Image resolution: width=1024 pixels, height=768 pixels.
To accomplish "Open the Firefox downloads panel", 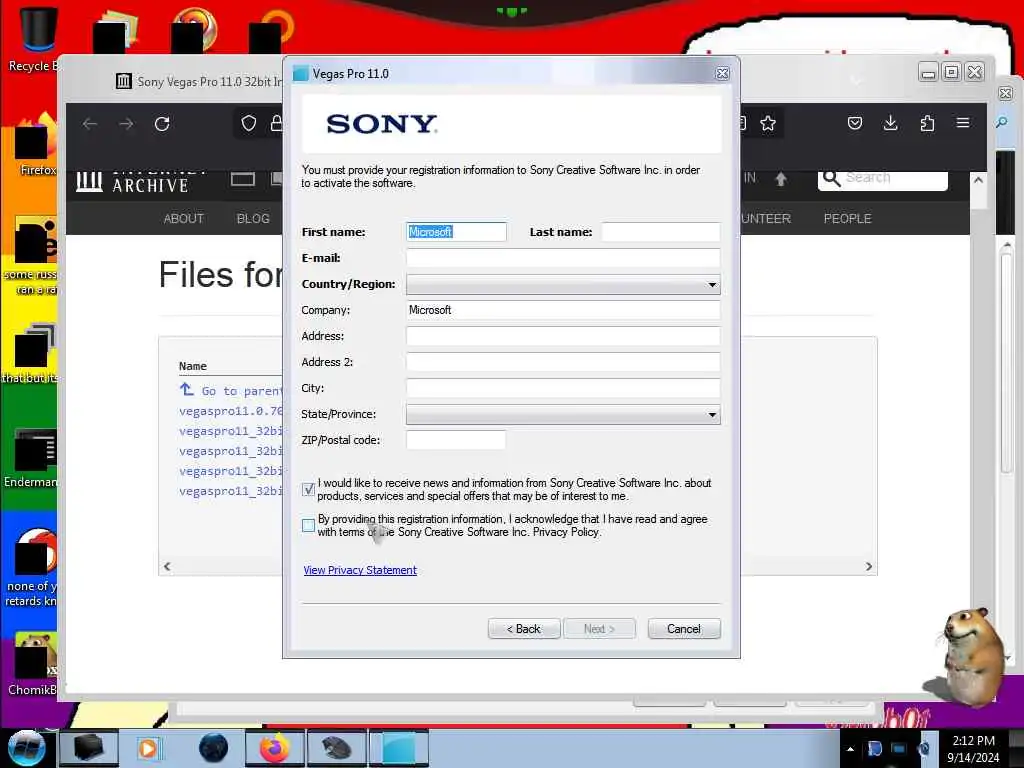I will pos(891,123).
